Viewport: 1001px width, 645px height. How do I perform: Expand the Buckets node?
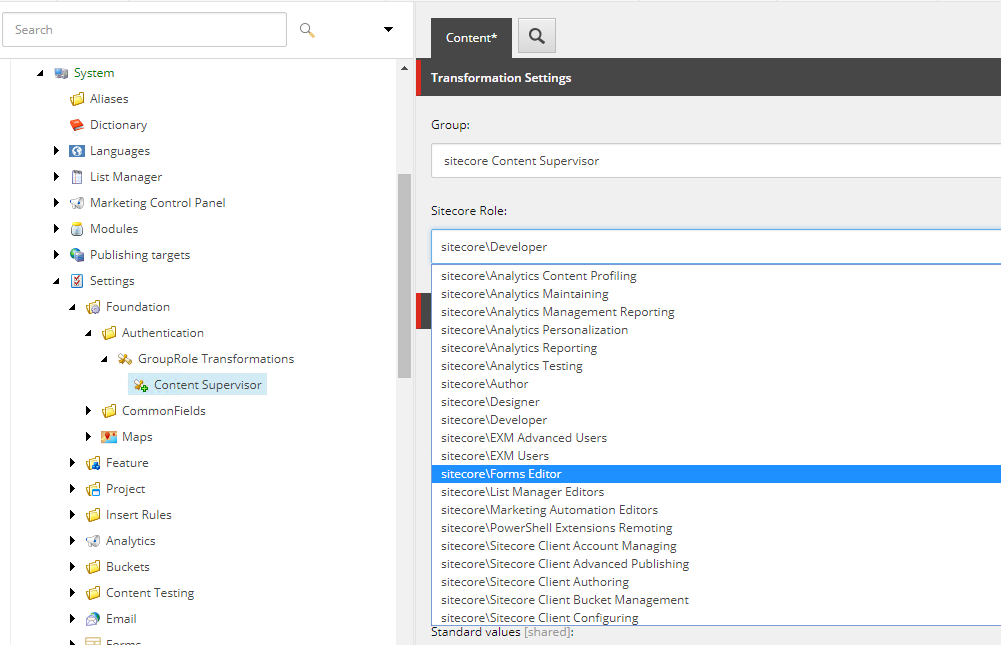click(x=72, y=567)
